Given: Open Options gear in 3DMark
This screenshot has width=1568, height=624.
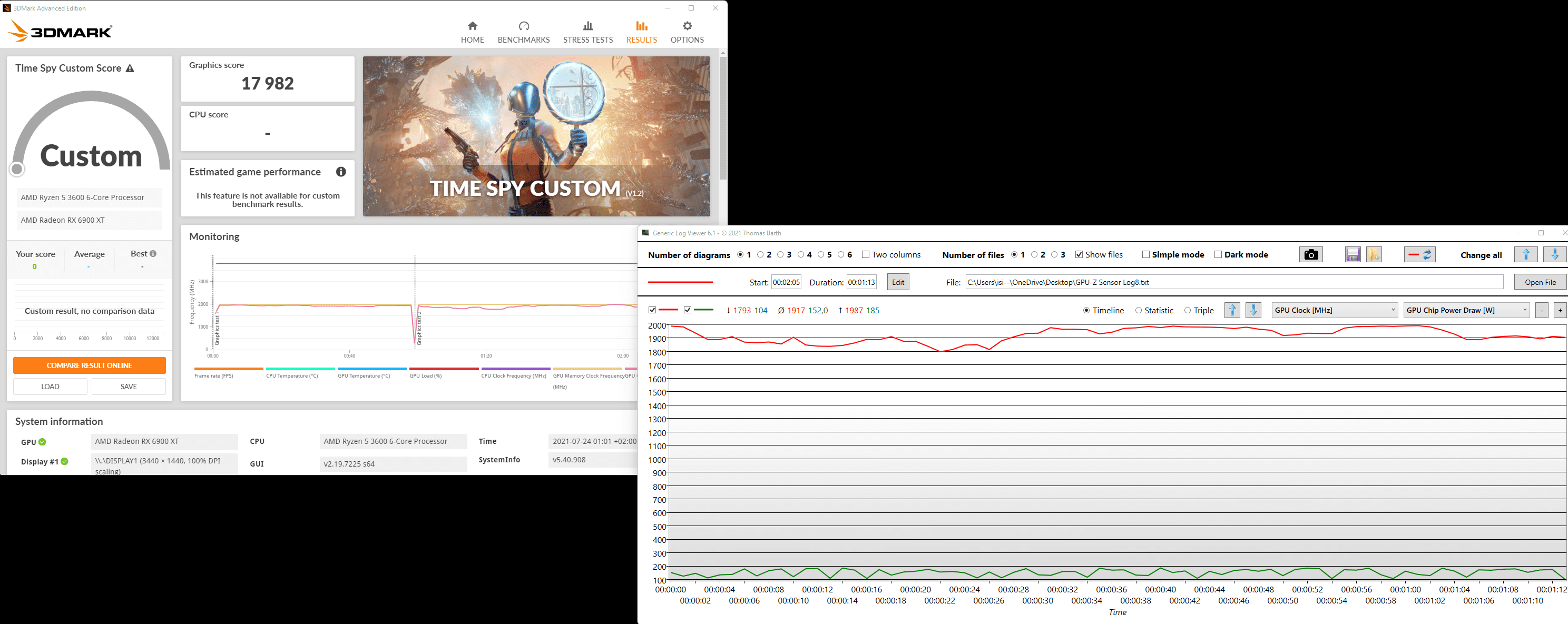Looking at the screenshot, I should [687, 26].
